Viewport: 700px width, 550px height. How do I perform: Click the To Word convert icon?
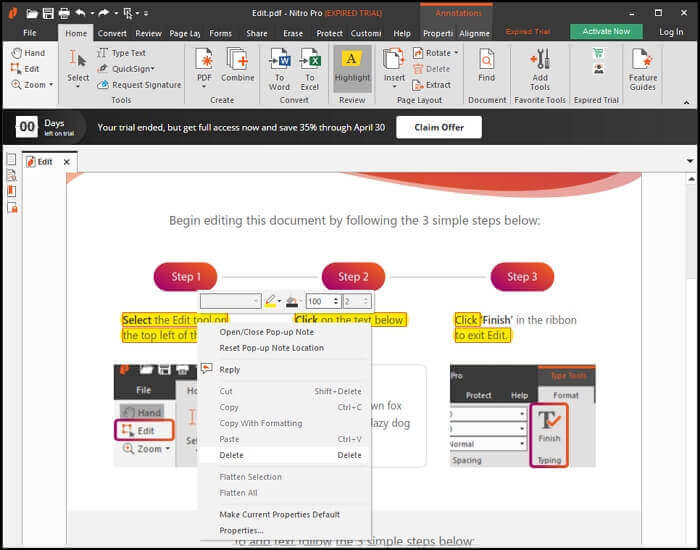coord(280,68)
